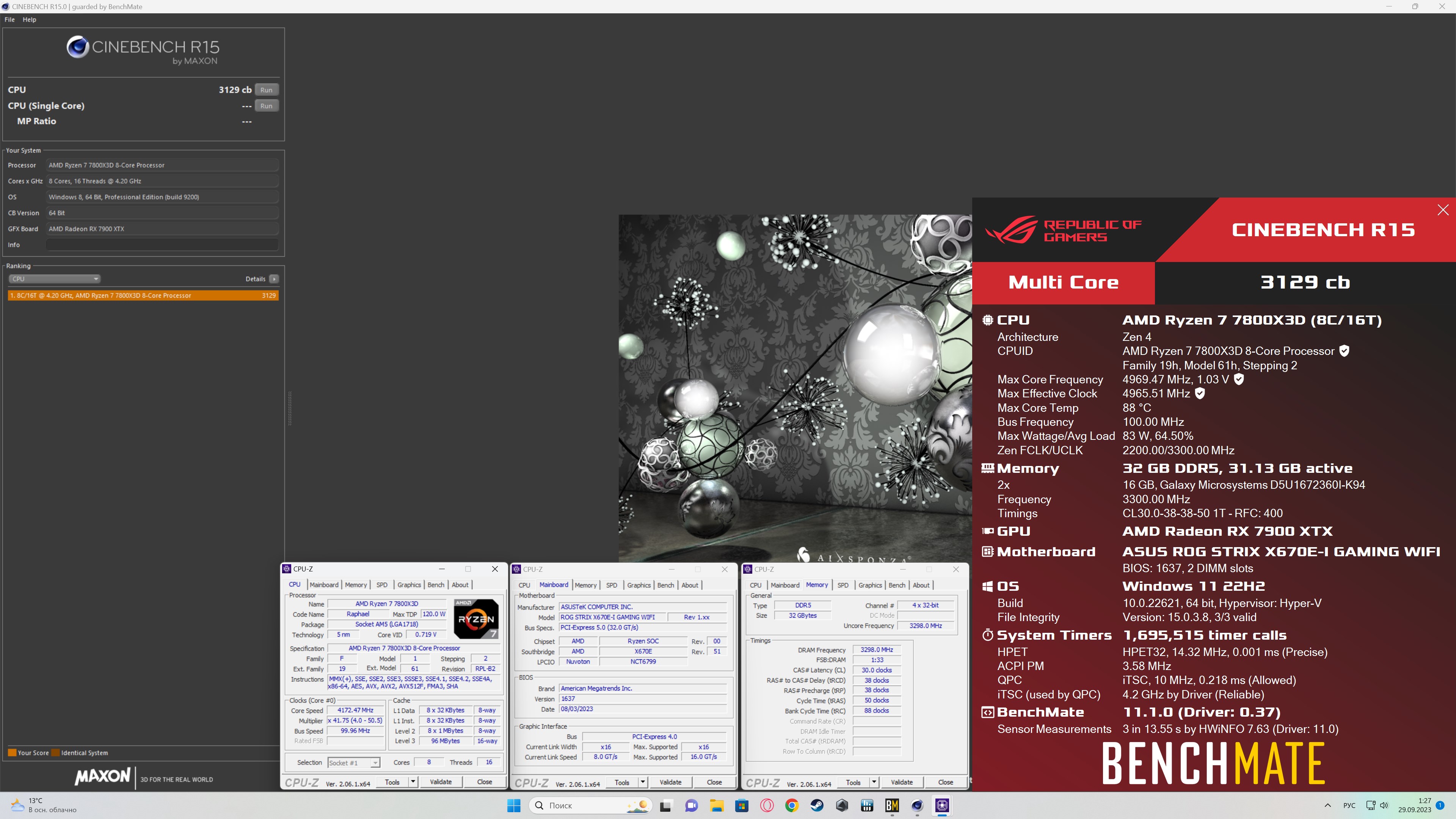Image resolution: width=1456 pixels, height=819 pixels.
Task: Run the multi-core CPU benchmark
Action: 266,90
